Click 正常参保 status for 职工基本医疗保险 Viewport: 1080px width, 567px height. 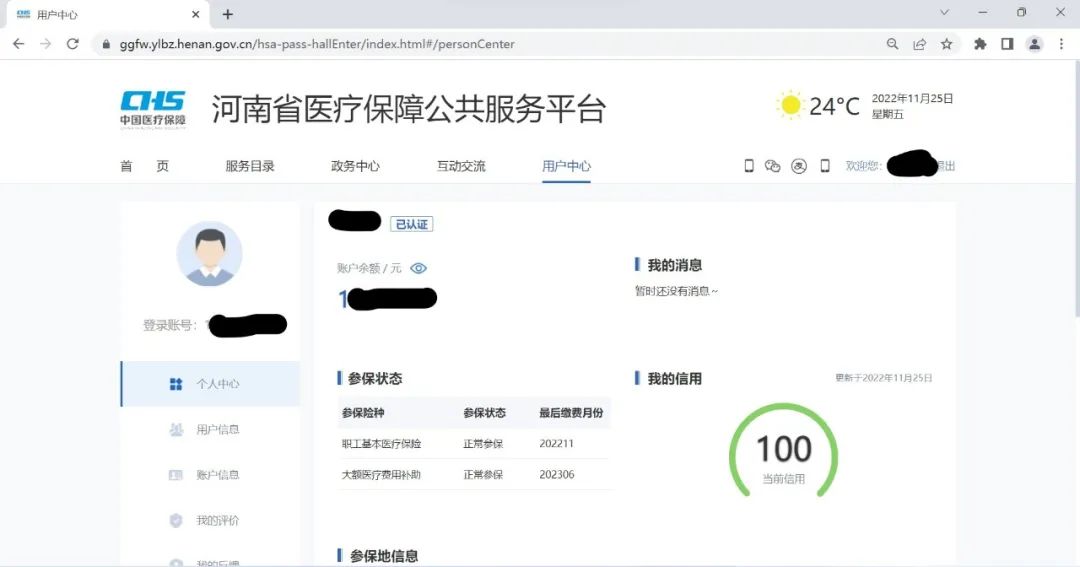point(483,444)
